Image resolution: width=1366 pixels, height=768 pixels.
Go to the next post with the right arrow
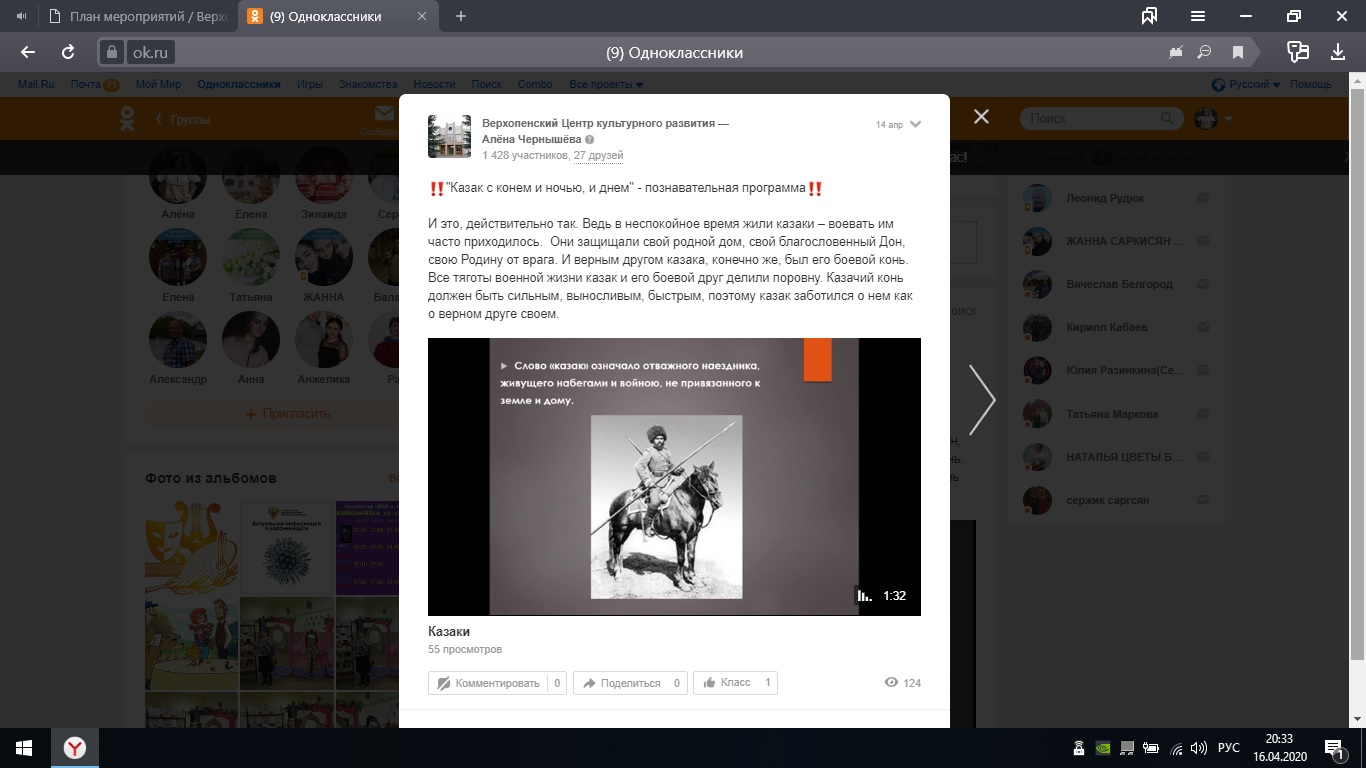tap(982, 400)
